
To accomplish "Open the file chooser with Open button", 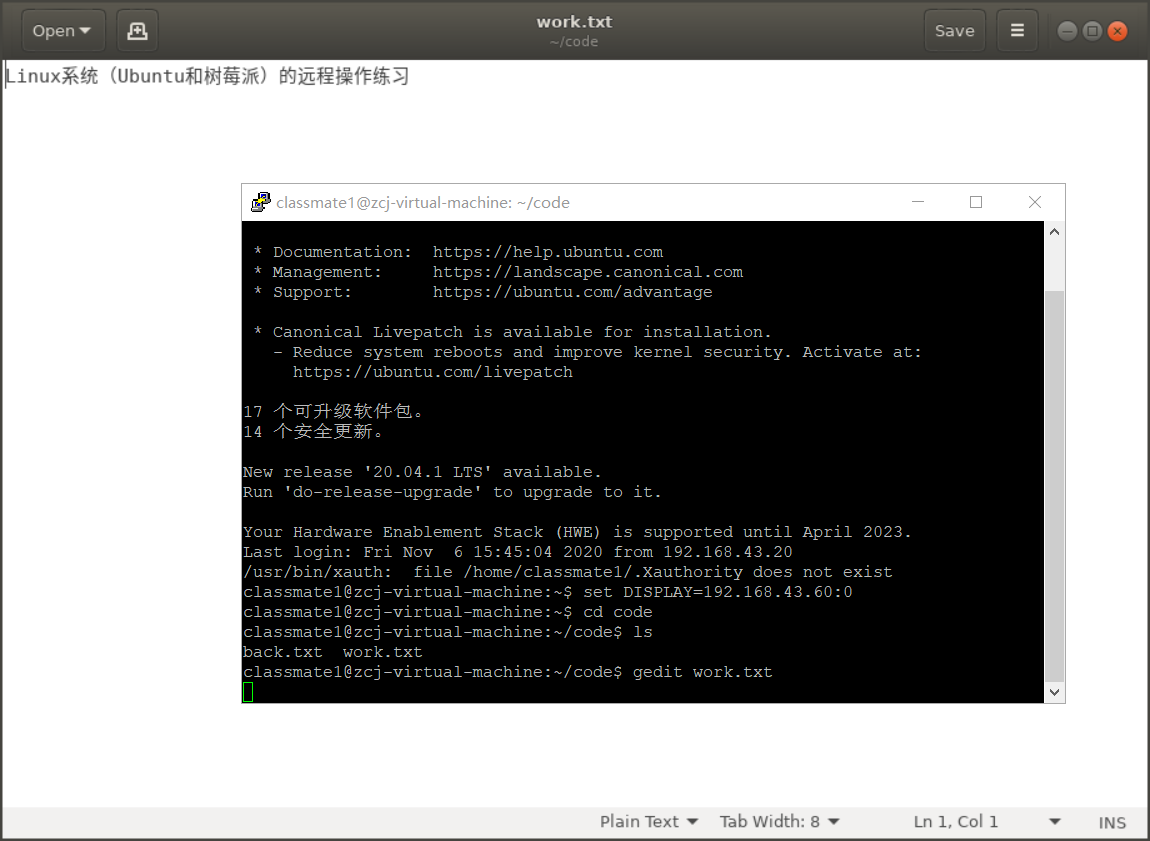I will [63, 31].
